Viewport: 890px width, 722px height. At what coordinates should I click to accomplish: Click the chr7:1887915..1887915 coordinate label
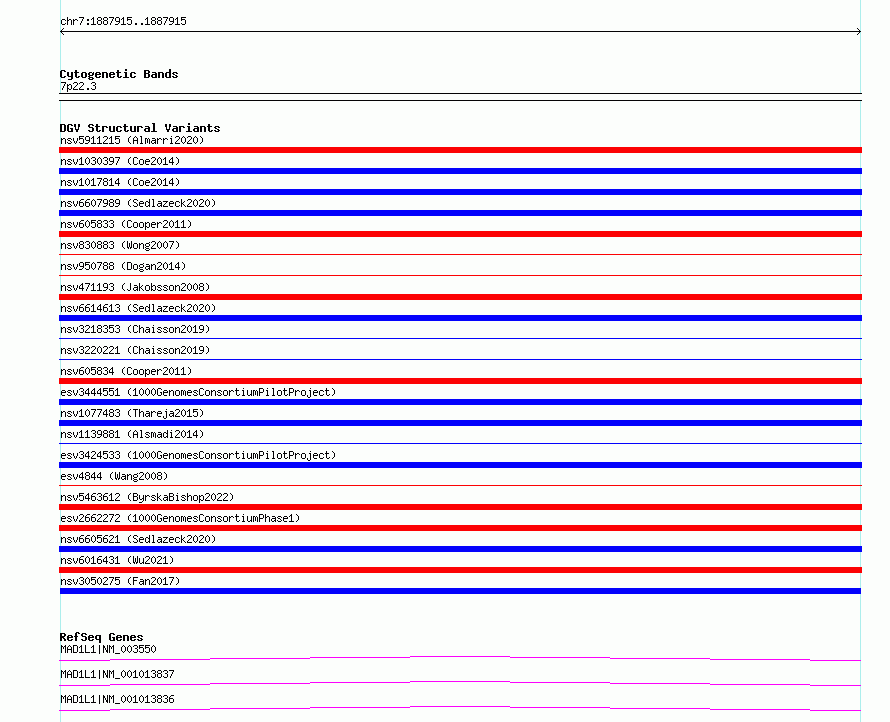(x=123, y=21)
